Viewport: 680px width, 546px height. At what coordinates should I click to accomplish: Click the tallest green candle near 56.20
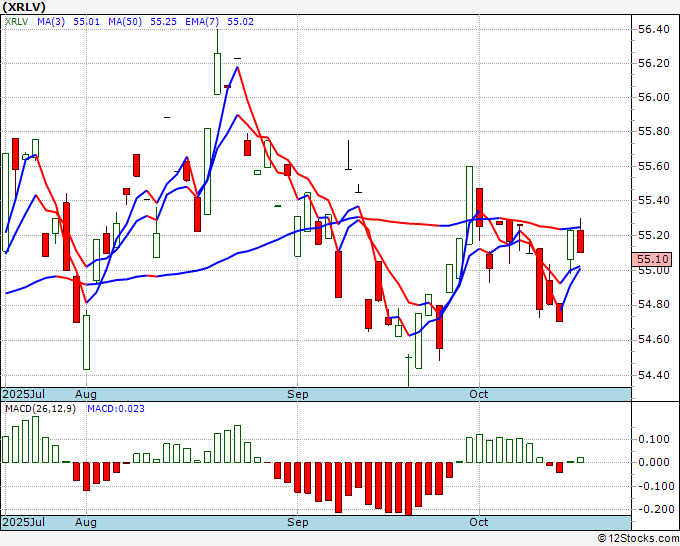click(x=217, y=74)
